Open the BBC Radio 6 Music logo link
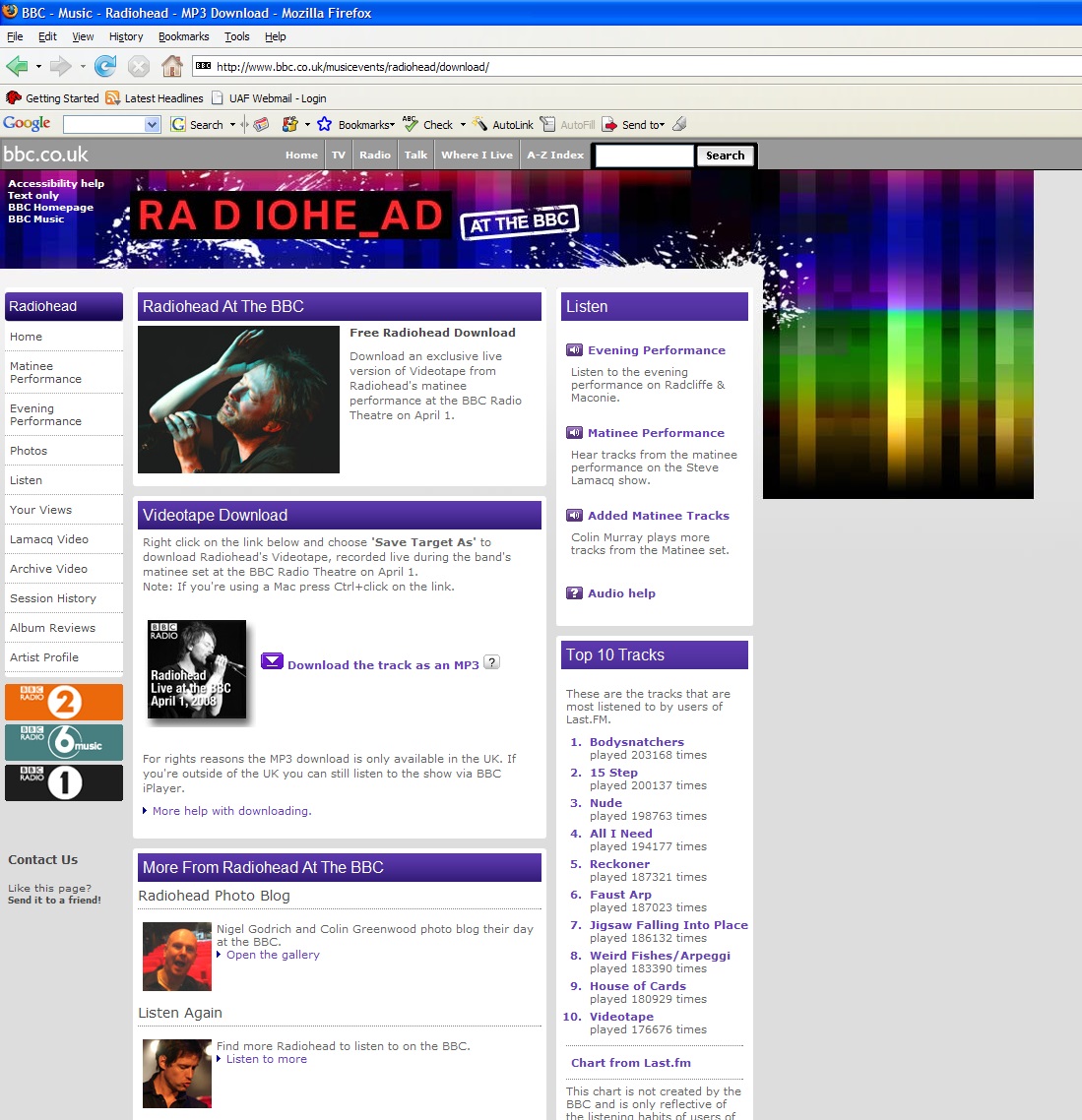The image size is (1082, 1120). [64, 742]
